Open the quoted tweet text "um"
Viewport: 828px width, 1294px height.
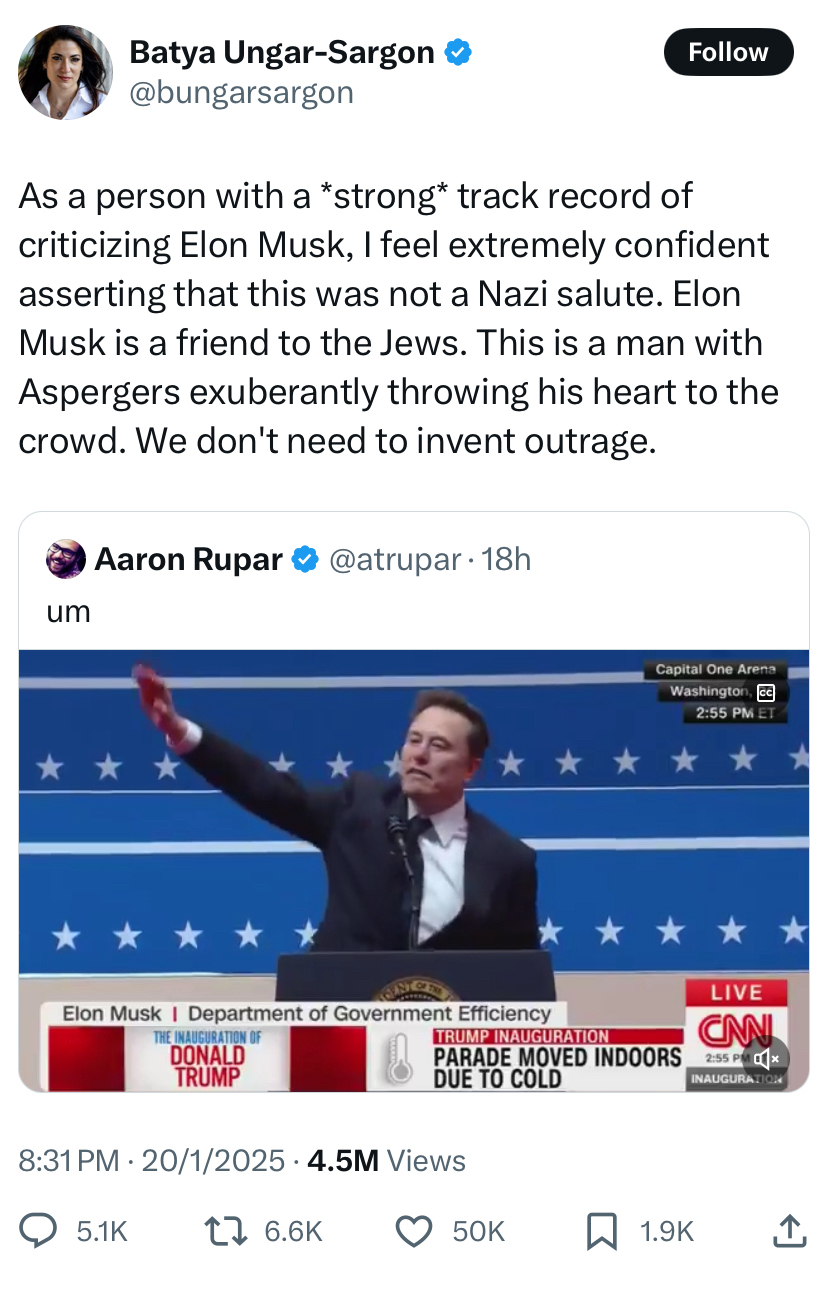69,611
